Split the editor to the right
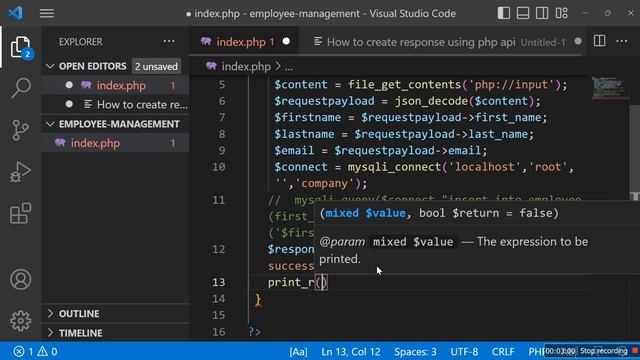This screenshot has width=640, height=360. [600, 41]
